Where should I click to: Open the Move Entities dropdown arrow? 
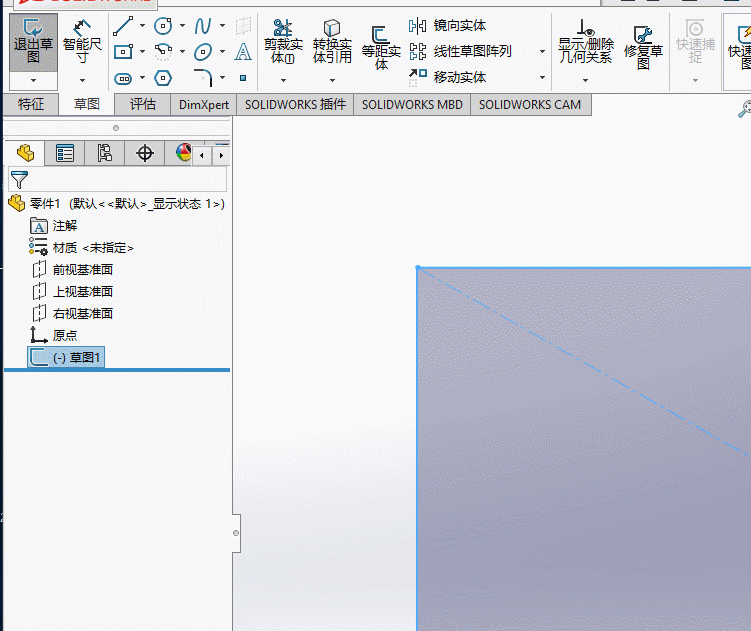click(542, 77)
